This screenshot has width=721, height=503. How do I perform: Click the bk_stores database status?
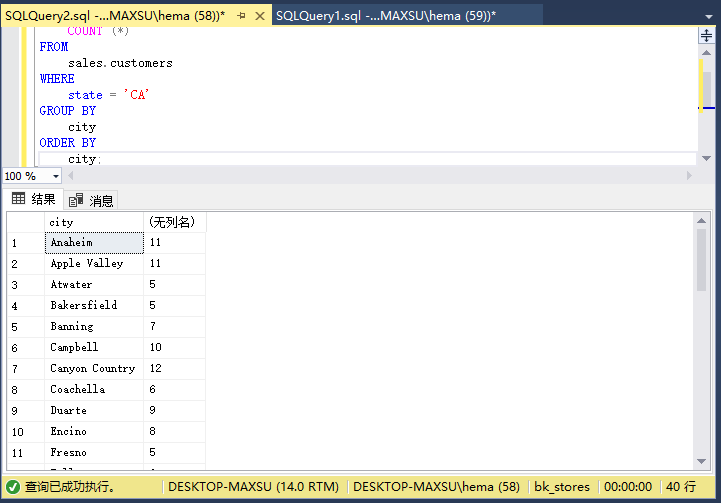click(x=562, y=486)
